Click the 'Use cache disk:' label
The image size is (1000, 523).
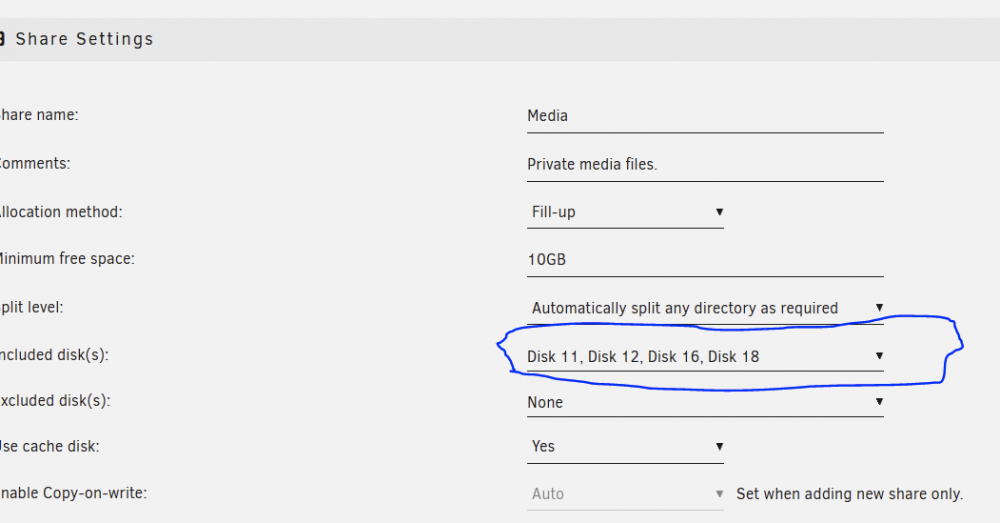pos(49,446)
